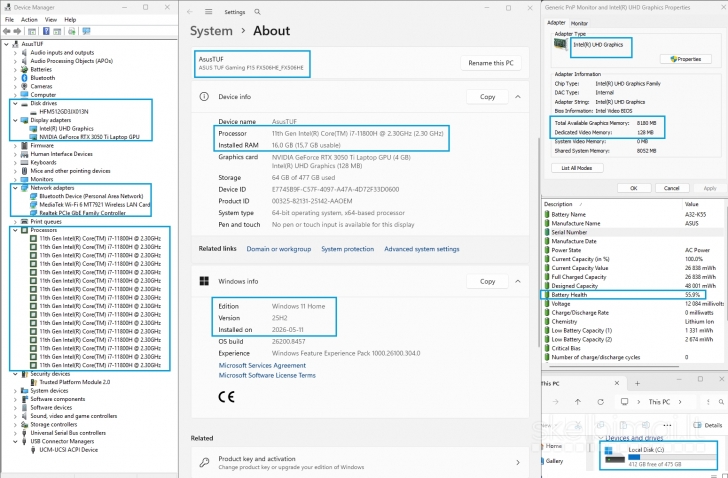The height and width of the screenshot is (478, 728).
Task: Select the Bluetooth category icon in Device Manager
Action: [25, 78]
